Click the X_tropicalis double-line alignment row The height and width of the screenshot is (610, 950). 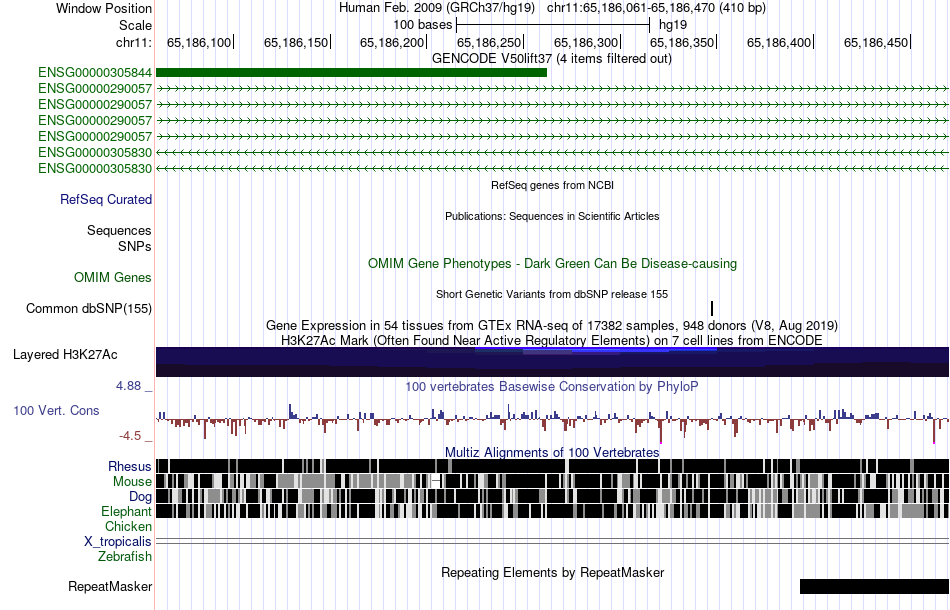[x=552, y=541]
